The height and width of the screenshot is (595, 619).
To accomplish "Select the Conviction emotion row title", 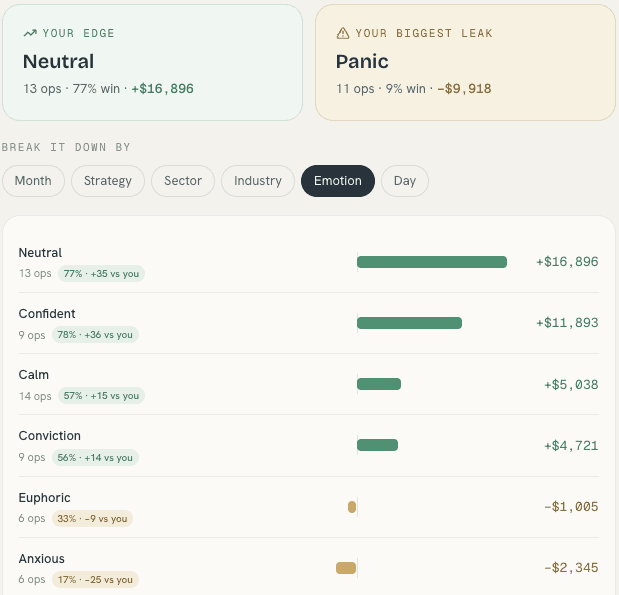I will 50,435.
